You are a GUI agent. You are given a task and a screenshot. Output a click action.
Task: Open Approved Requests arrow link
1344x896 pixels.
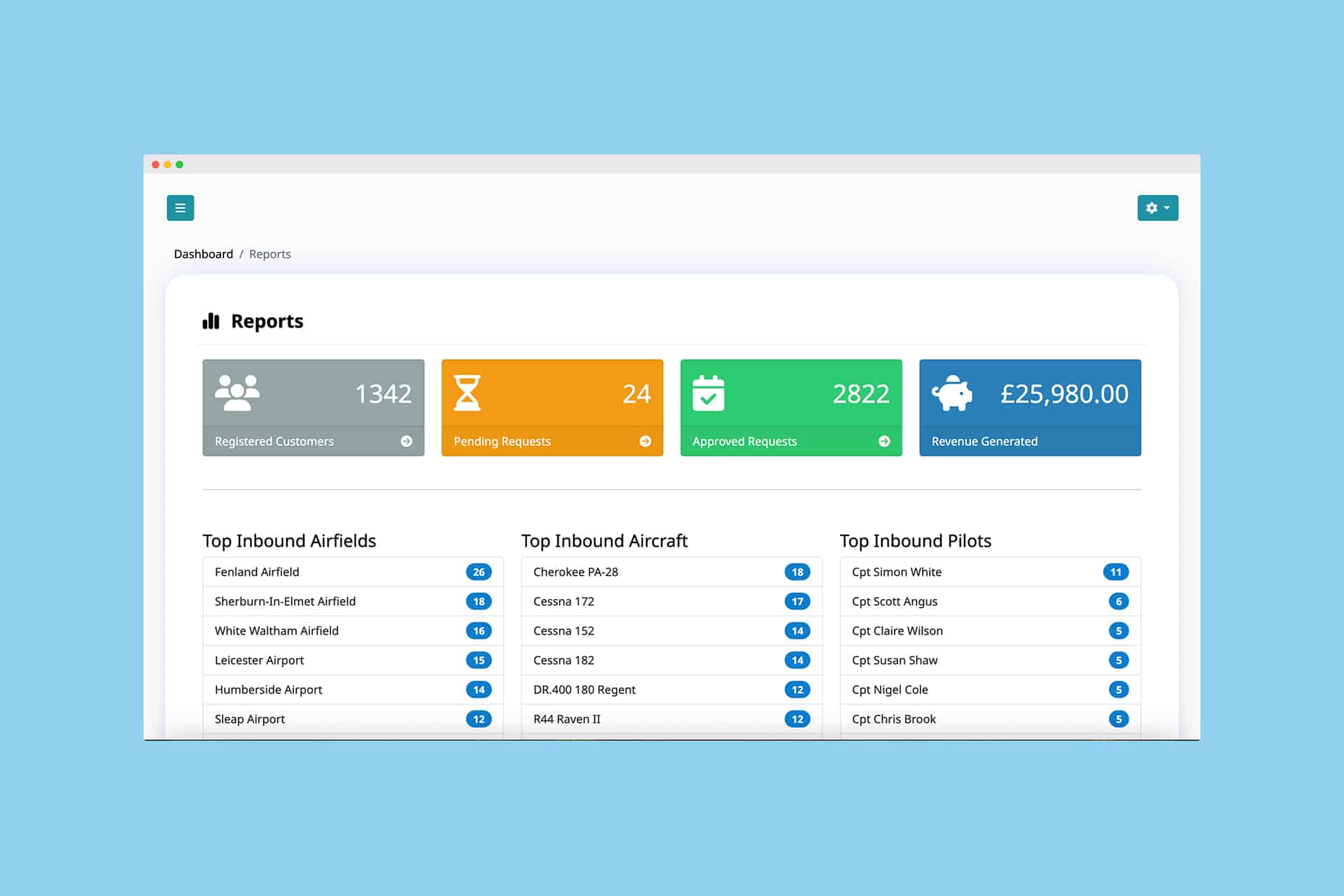point(884,441)
